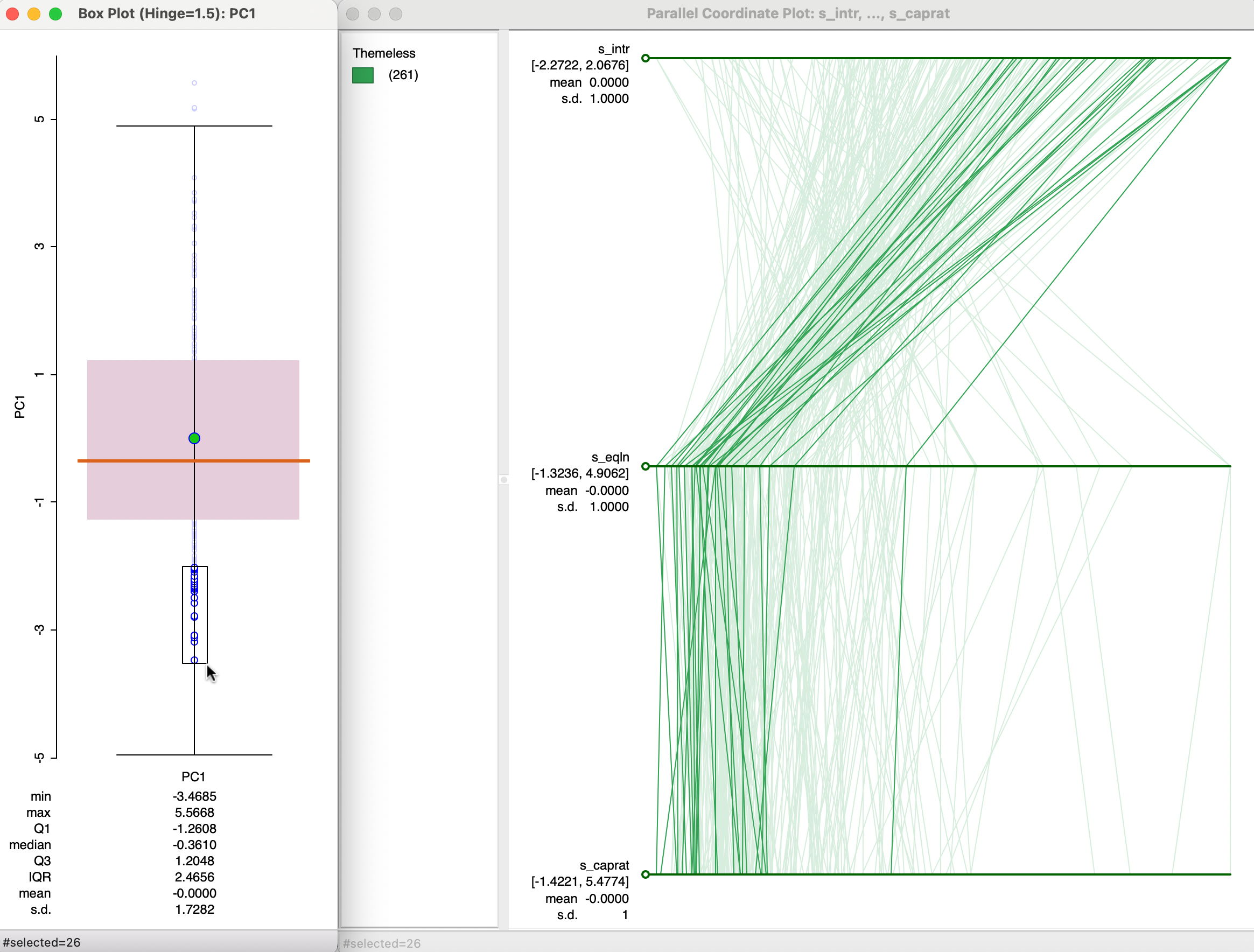Click the max value 5.5668
Viewport: 1254px width, 952px height.
194,813
